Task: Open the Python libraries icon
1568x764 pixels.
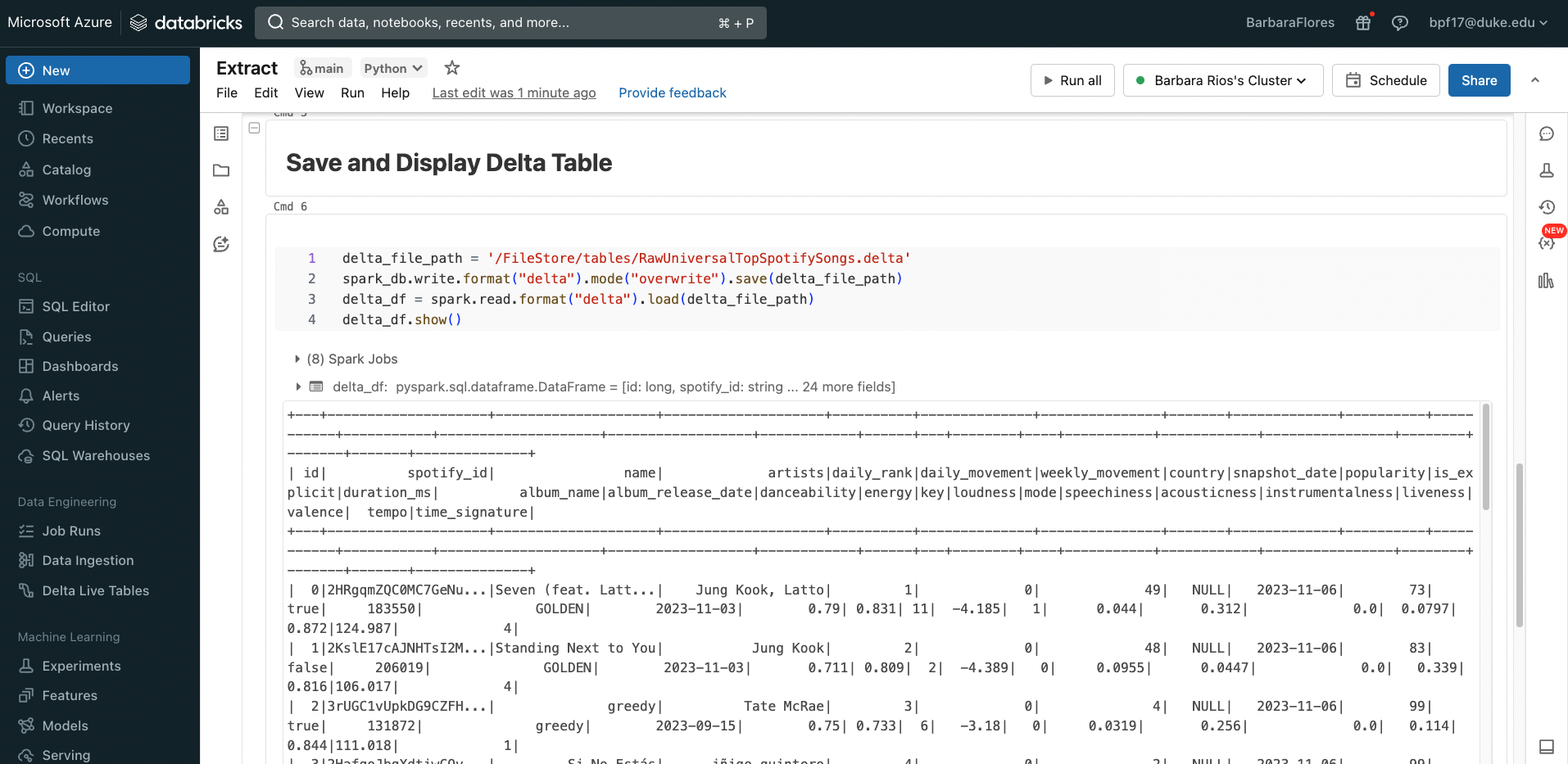Action: pos(1547,281)
